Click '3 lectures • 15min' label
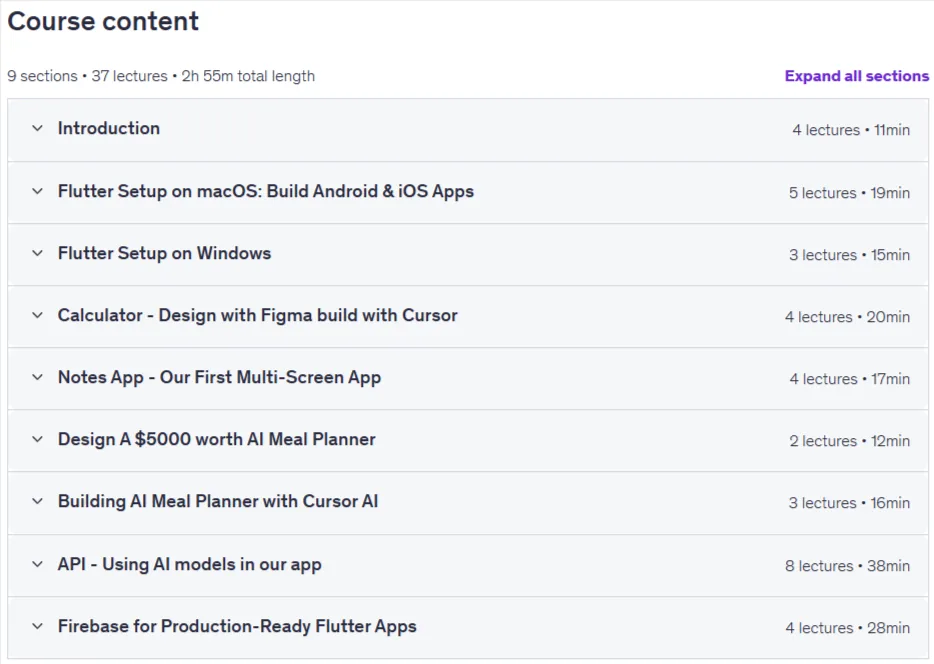Image resolution: width=934 pixels, height=664 pixels. pyautogui.click(x=849, y=255)
